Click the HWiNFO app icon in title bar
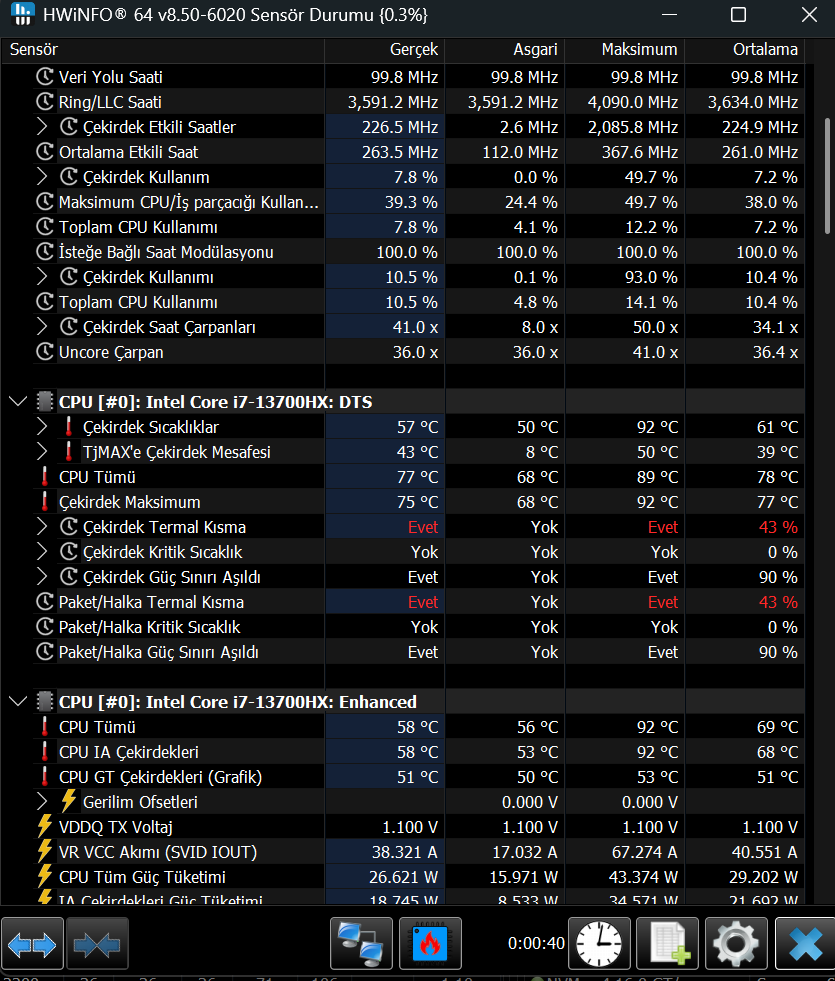The image size is (835, 981). coord(22,14)
